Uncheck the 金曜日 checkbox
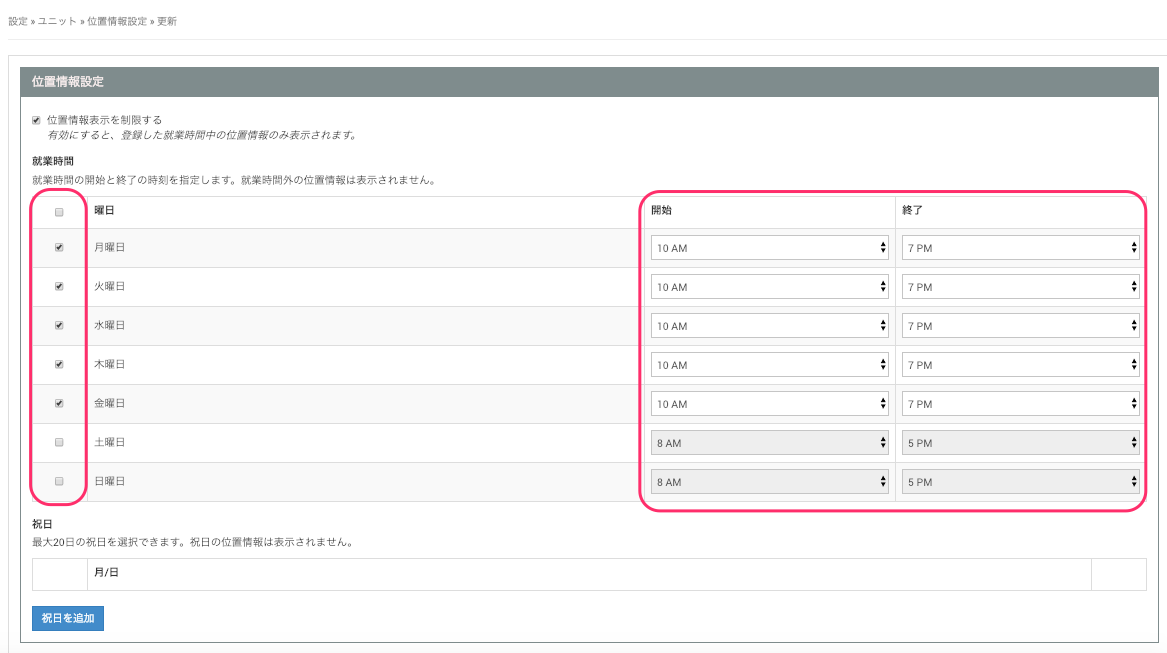The width and height of the screenshot is (1167, 653). (x=59, y=403)
